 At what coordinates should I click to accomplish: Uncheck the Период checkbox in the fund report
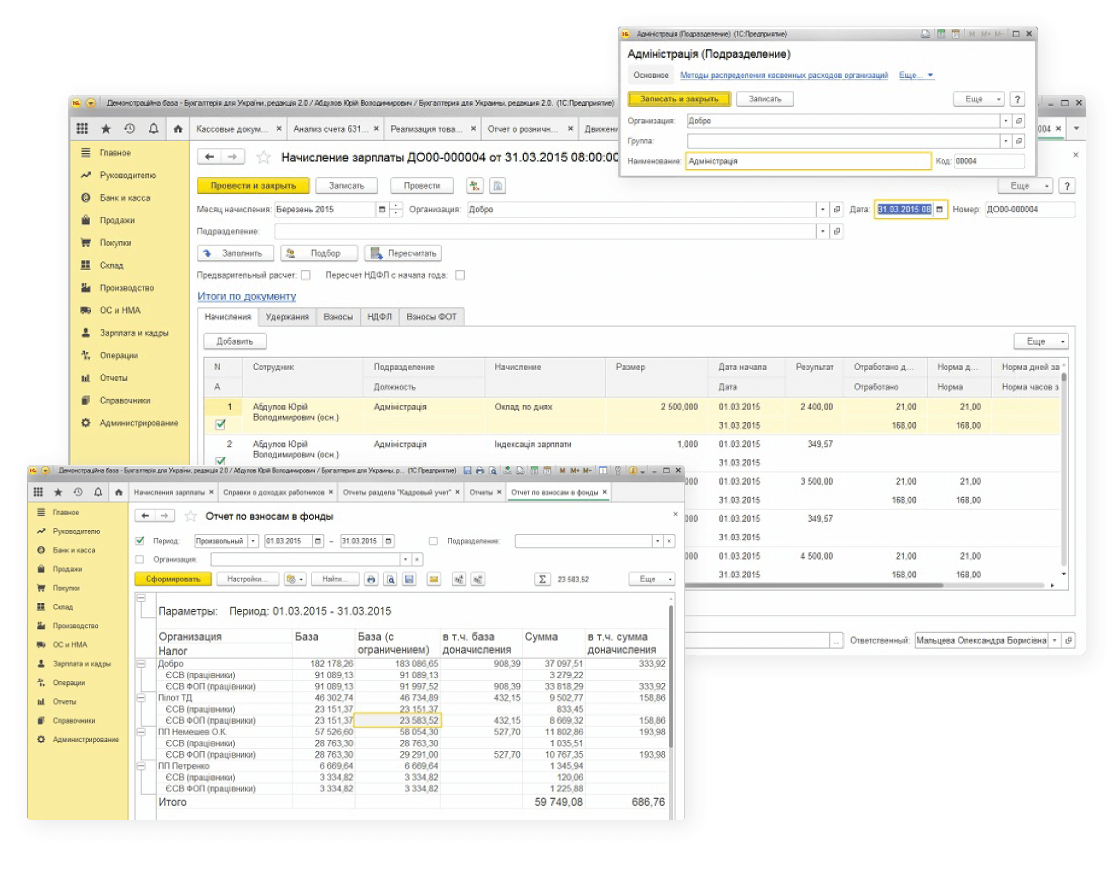[x=140, y=541]
